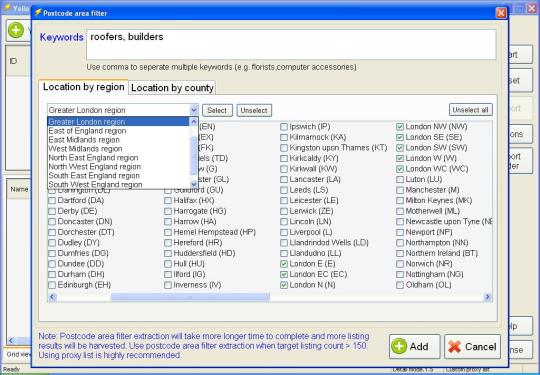
Task: Check the Newport (NP) checkbox
Action: click(400, 232)
